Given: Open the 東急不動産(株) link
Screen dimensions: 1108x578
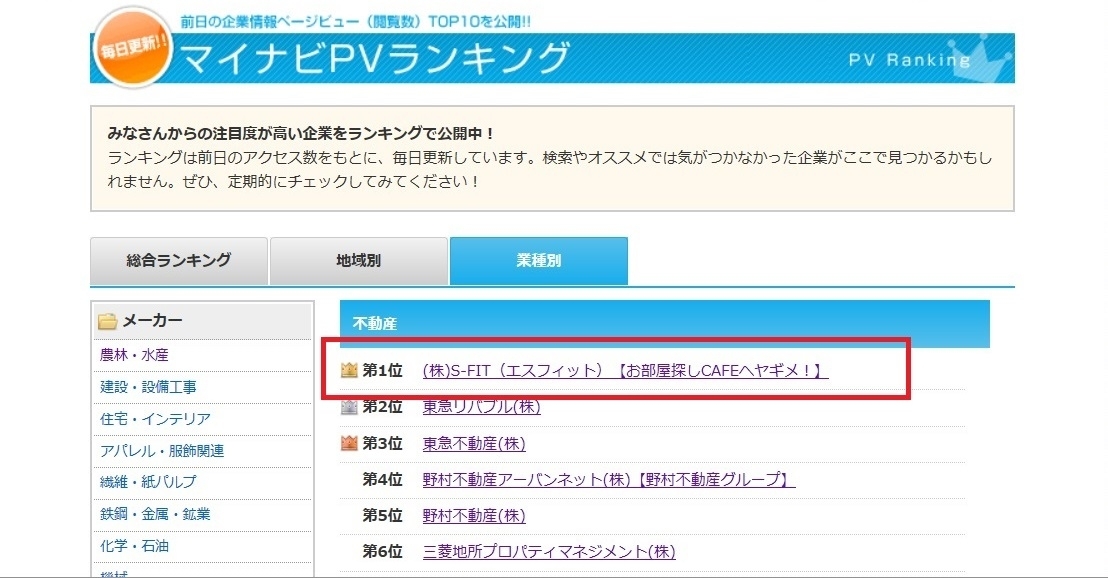Looking at the screenshot, I should [x=474, y=444].
